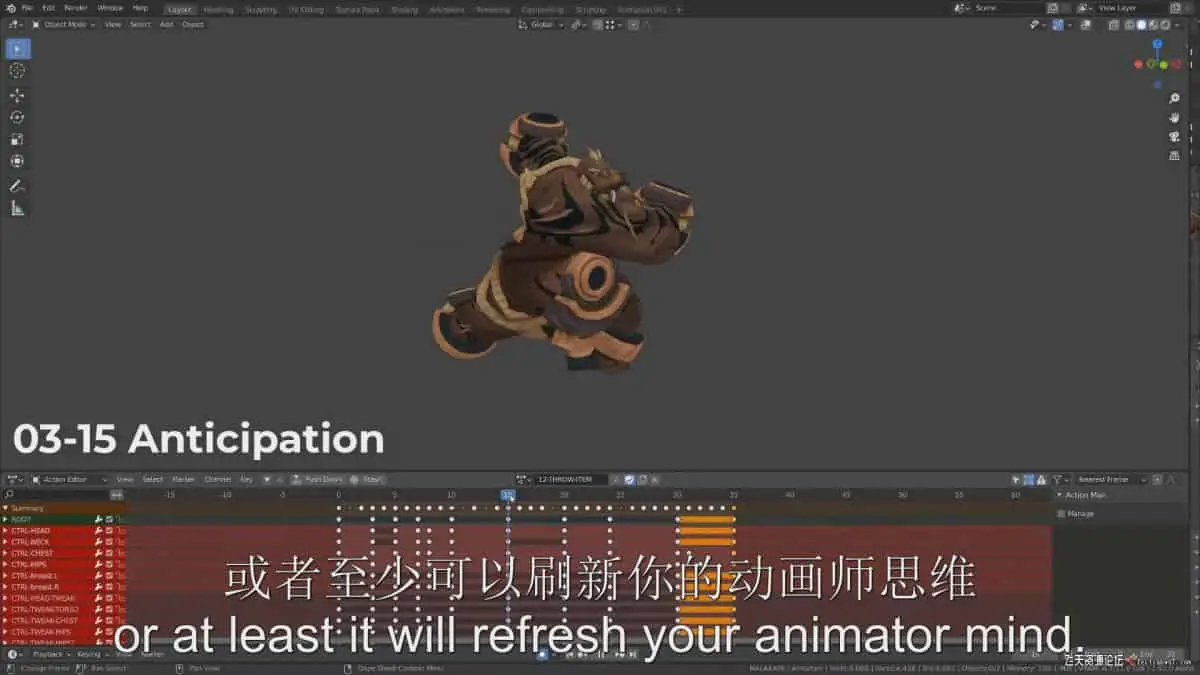Image resolution: width=1200 pixels, height=675 pixels.
Task: Open the Keying popover in timeline footer
Action: (x=92, y=654)
